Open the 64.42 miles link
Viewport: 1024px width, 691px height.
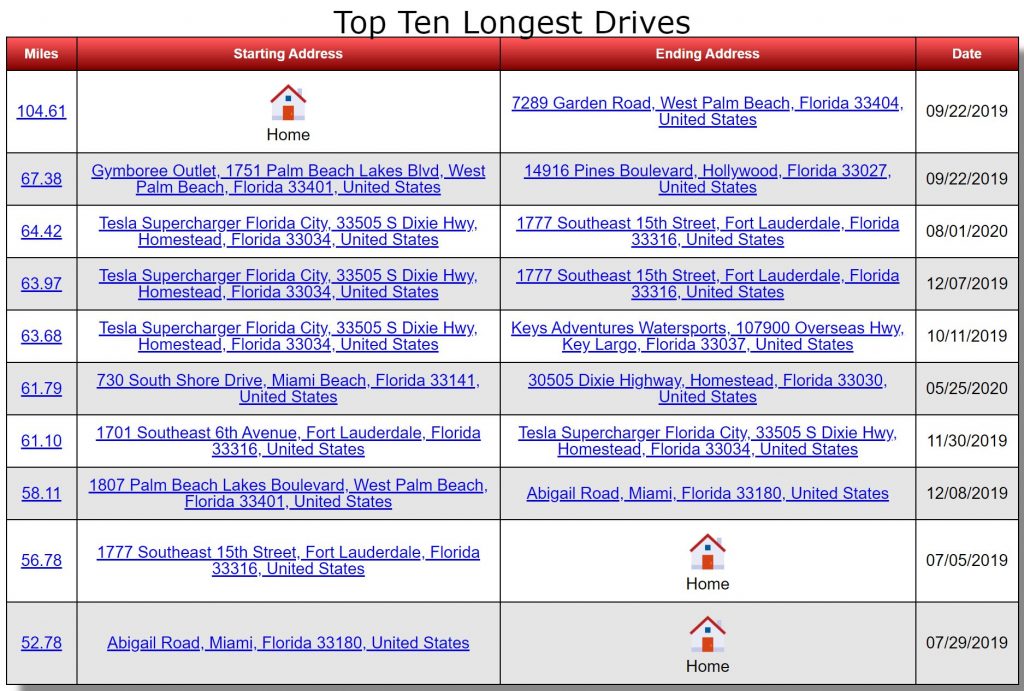41,231
